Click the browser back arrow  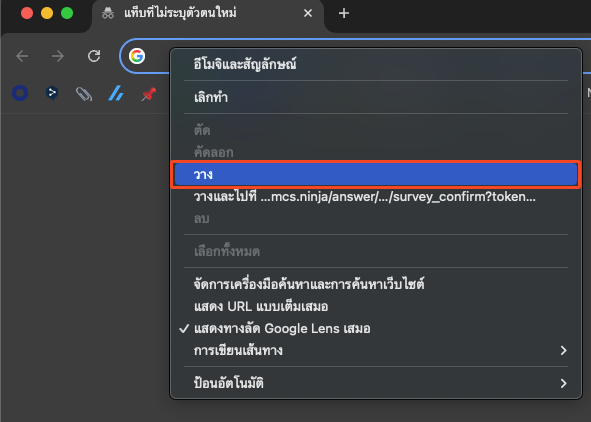[22, 56]
